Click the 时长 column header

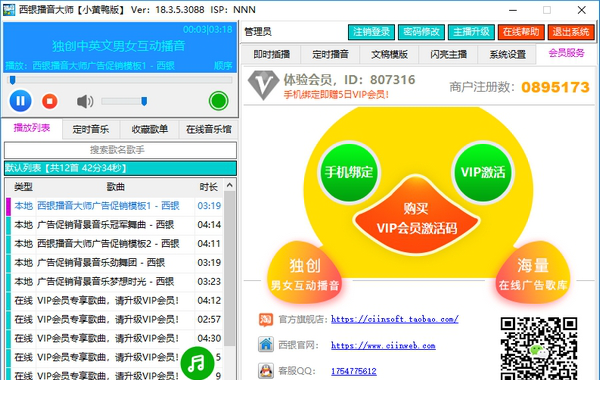[x=209, y=187]
